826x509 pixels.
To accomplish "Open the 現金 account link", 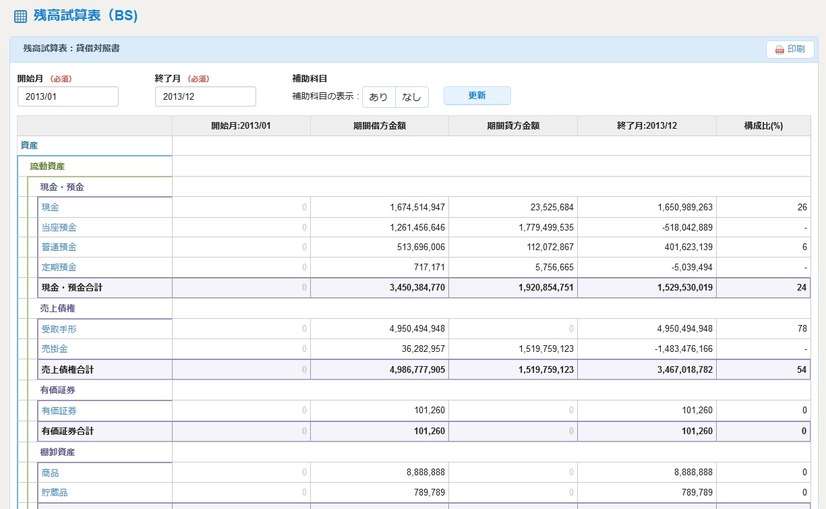I will pos(50,207).
